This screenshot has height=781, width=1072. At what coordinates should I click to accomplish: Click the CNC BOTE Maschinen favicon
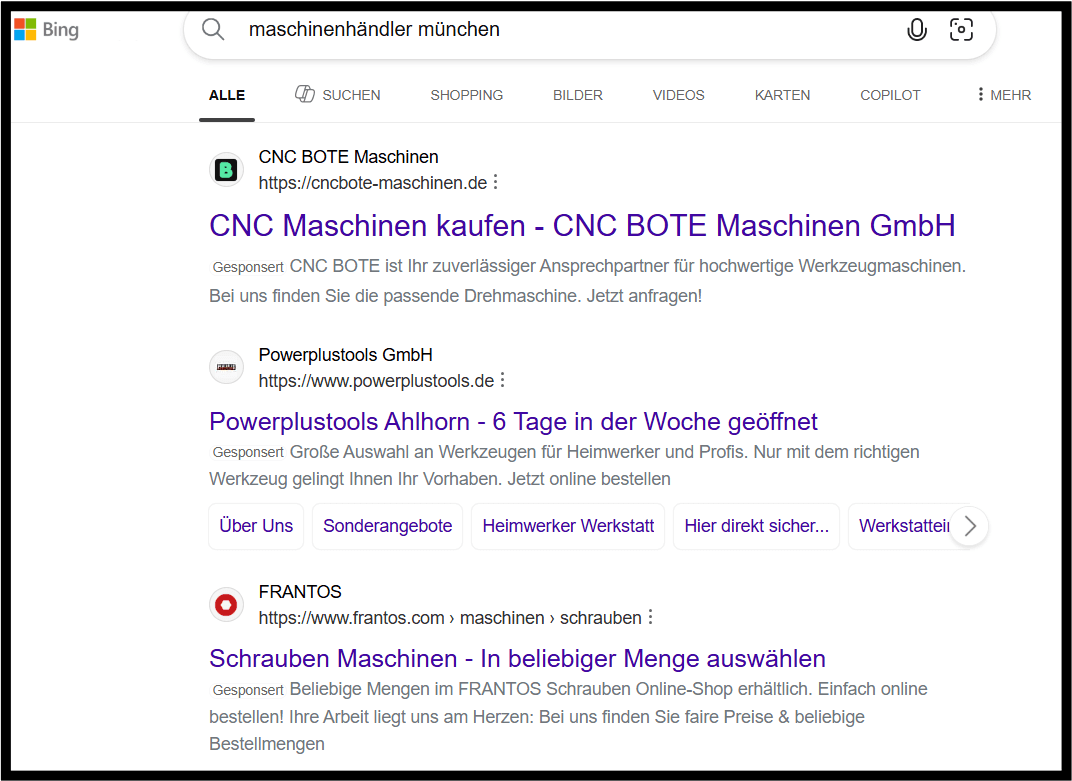(226, 169)
